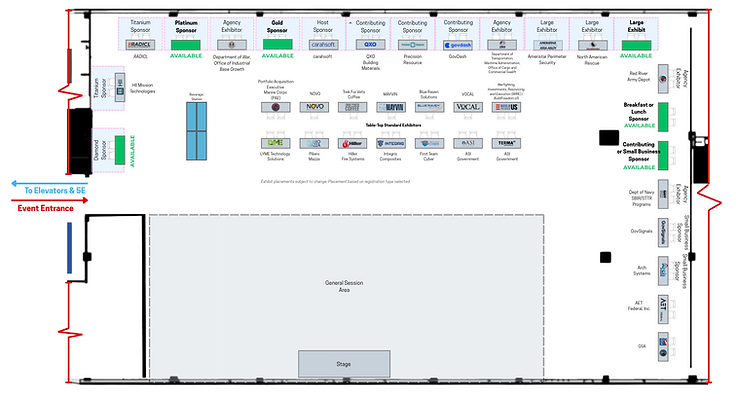Click the GovSignals booth logo
This screenshot has width=738, height=394.
663,233
